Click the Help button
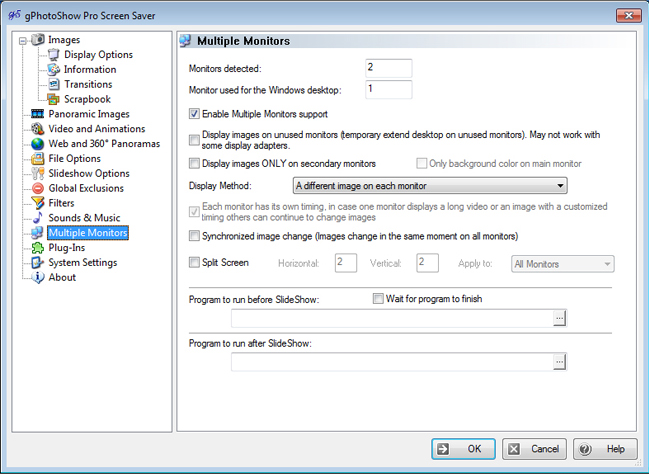The height and width of the screenshot is (474, 649). (x=604, y=449)
